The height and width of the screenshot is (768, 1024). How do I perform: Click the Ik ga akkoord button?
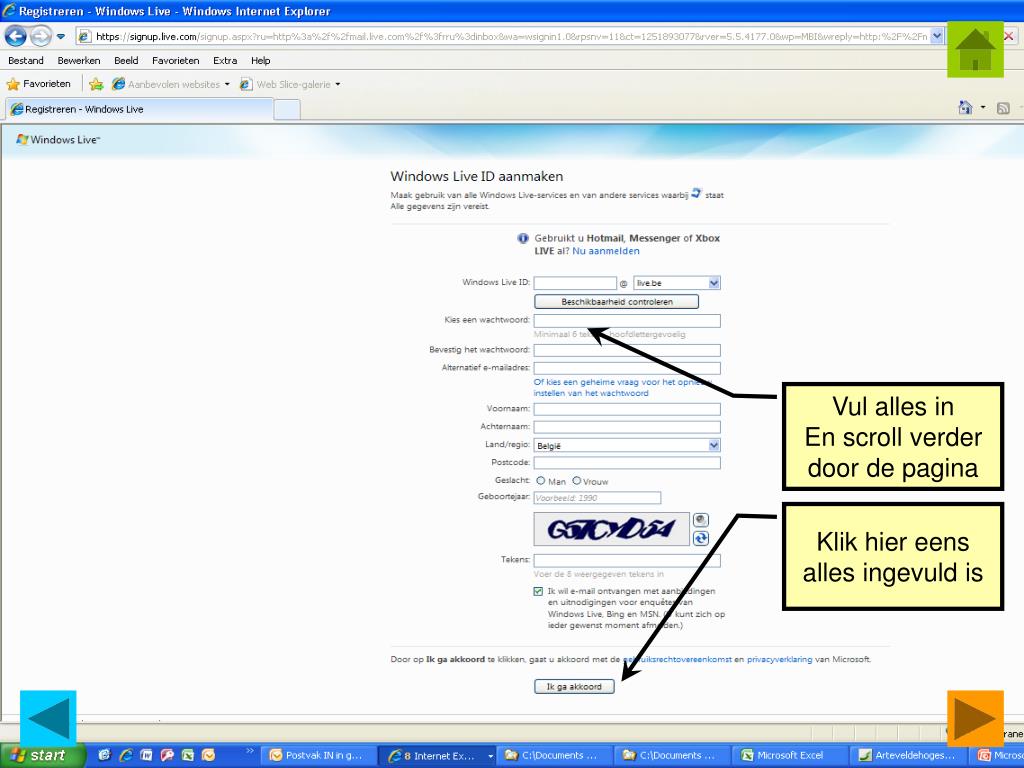click(574, 686)
